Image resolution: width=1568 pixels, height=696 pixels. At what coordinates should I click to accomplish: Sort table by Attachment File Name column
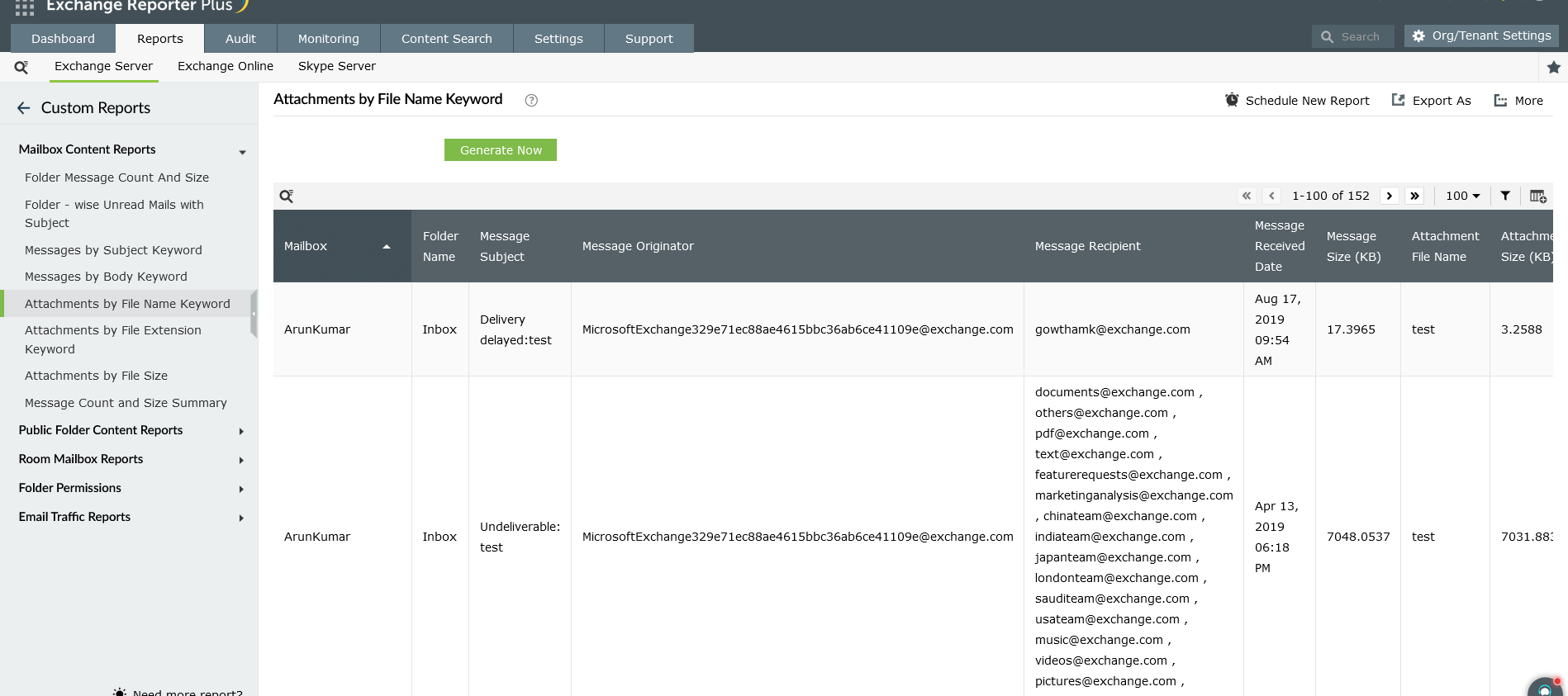click(x=1445, y=246)
